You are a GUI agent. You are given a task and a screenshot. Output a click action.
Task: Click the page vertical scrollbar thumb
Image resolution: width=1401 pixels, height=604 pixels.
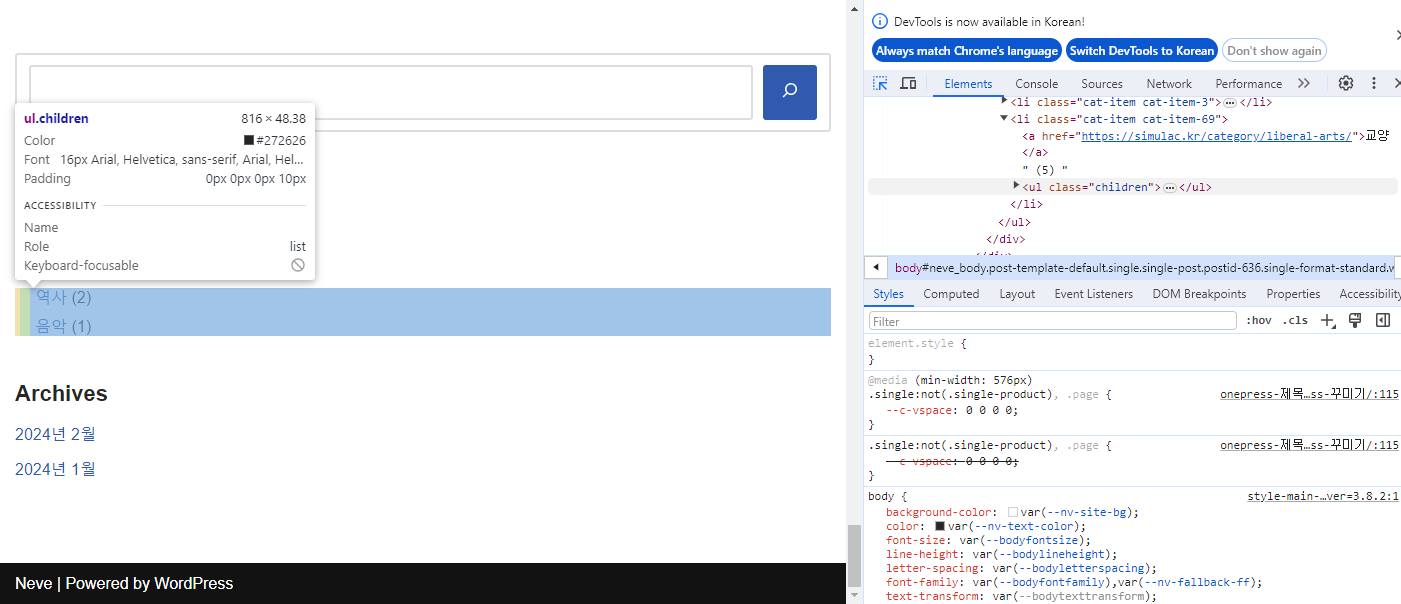click(854, 557)
